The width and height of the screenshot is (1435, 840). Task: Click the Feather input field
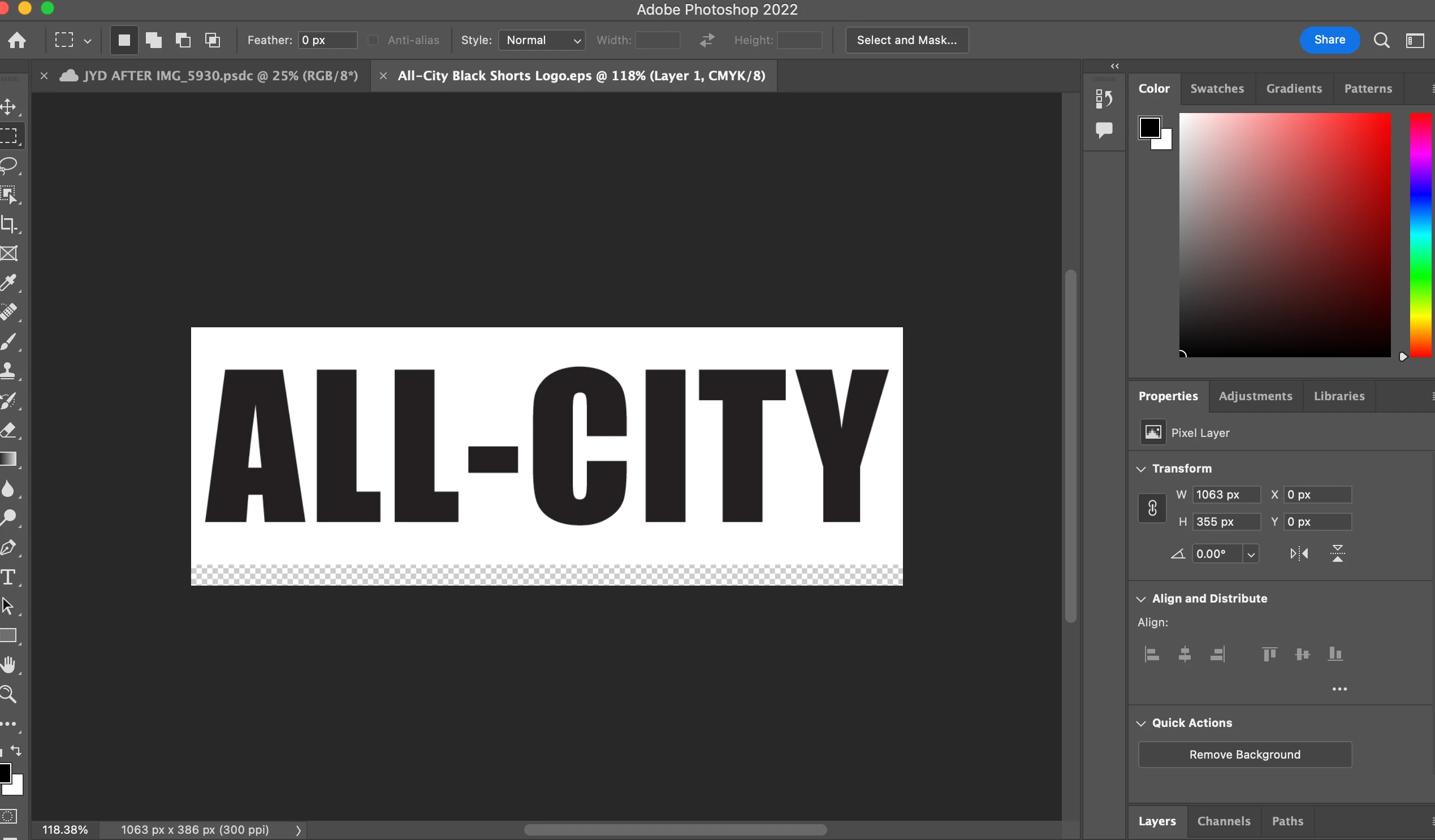pyautogui.click(x=327, y=40)
